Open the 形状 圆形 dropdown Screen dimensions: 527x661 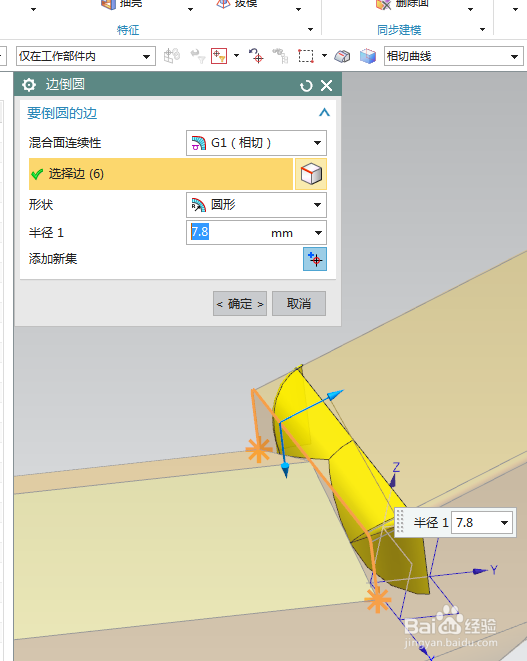click(x=256, y=205)
